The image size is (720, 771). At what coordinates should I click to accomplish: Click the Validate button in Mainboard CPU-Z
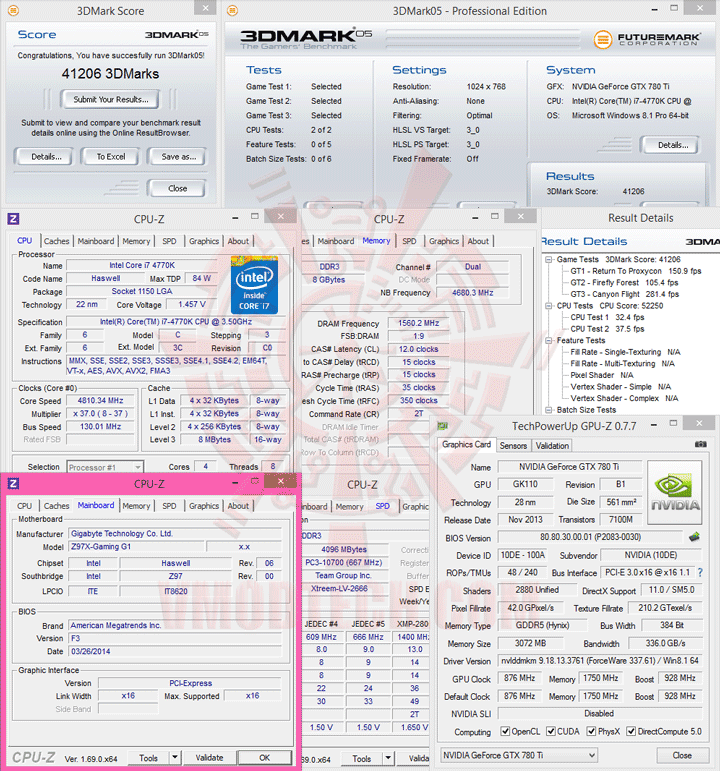point(210,758)
